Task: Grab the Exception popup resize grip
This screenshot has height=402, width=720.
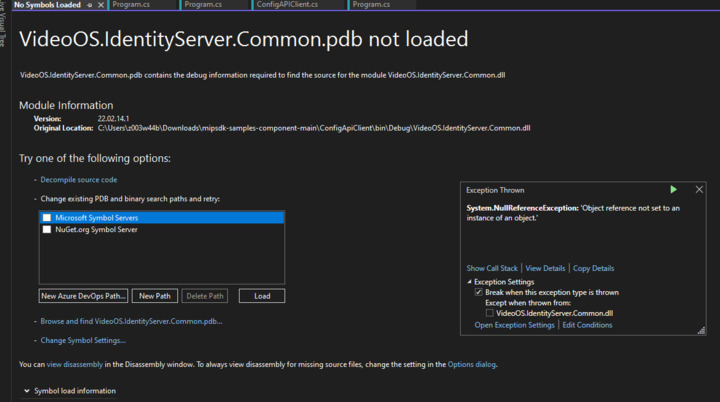Action: coord(702,329)
